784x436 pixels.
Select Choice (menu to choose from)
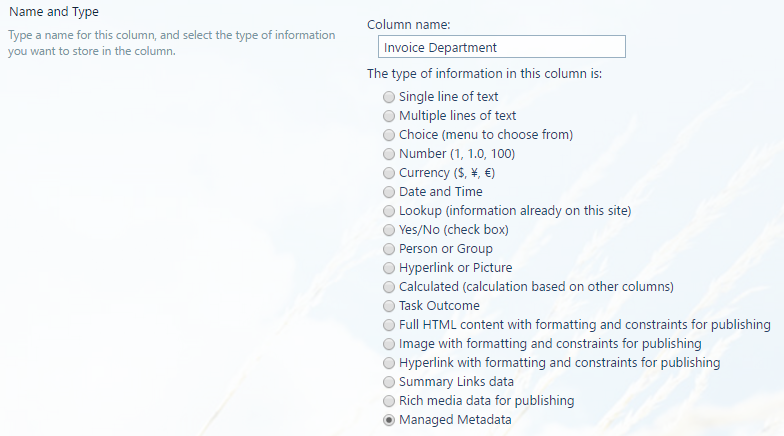389,135
